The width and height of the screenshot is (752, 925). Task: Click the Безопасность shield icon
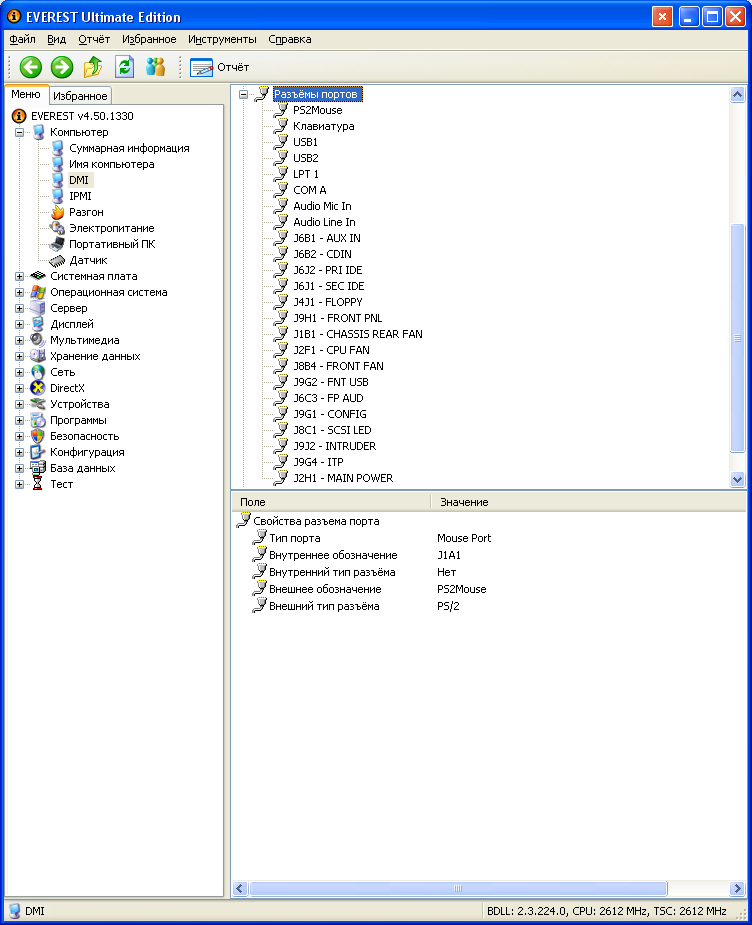tap(38, 436)
